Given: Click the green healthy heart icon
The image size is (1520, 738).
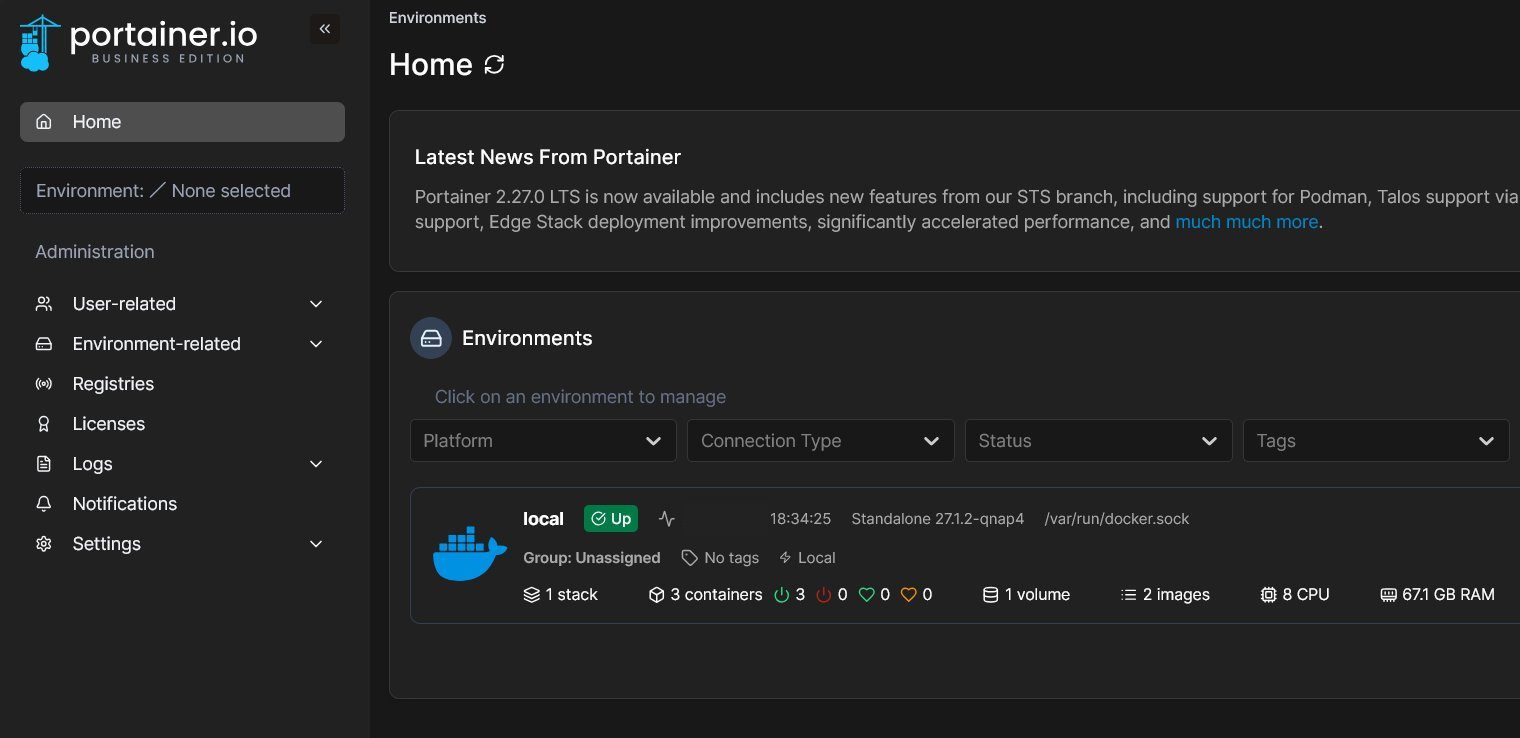Looking at the screenshot, I should pos(867,594).
